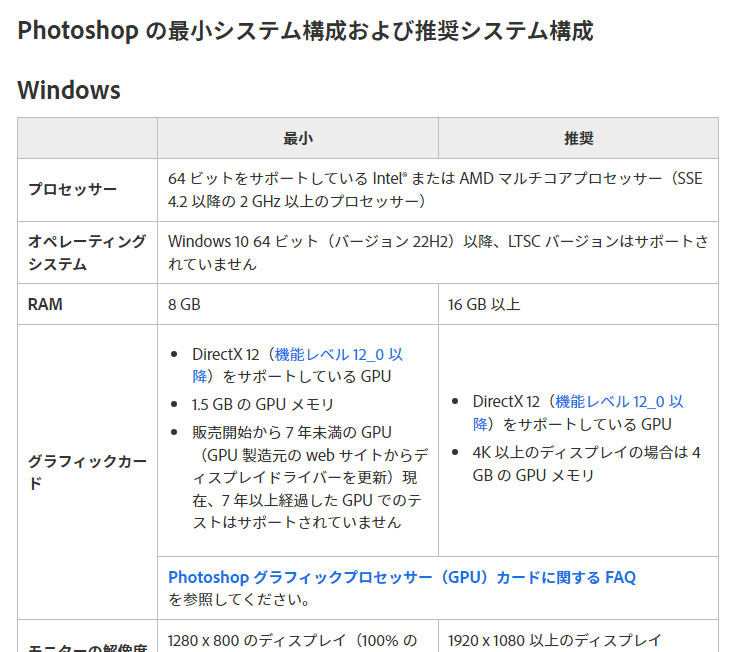Click the グラフィックカード row label
750x652 pixels.
[87, 472]
